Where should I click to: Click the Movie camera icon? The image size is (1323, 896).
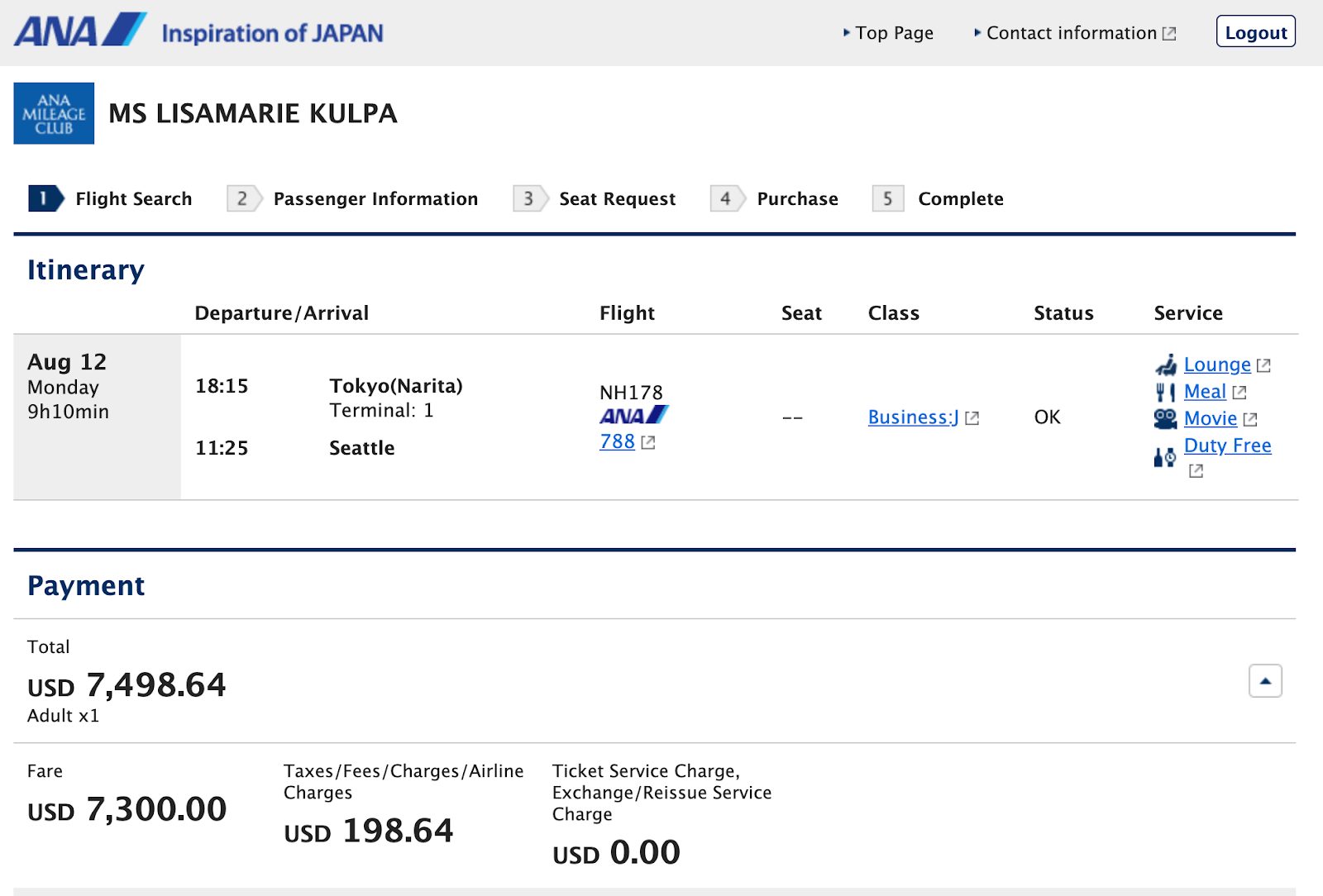(1165, 419)
